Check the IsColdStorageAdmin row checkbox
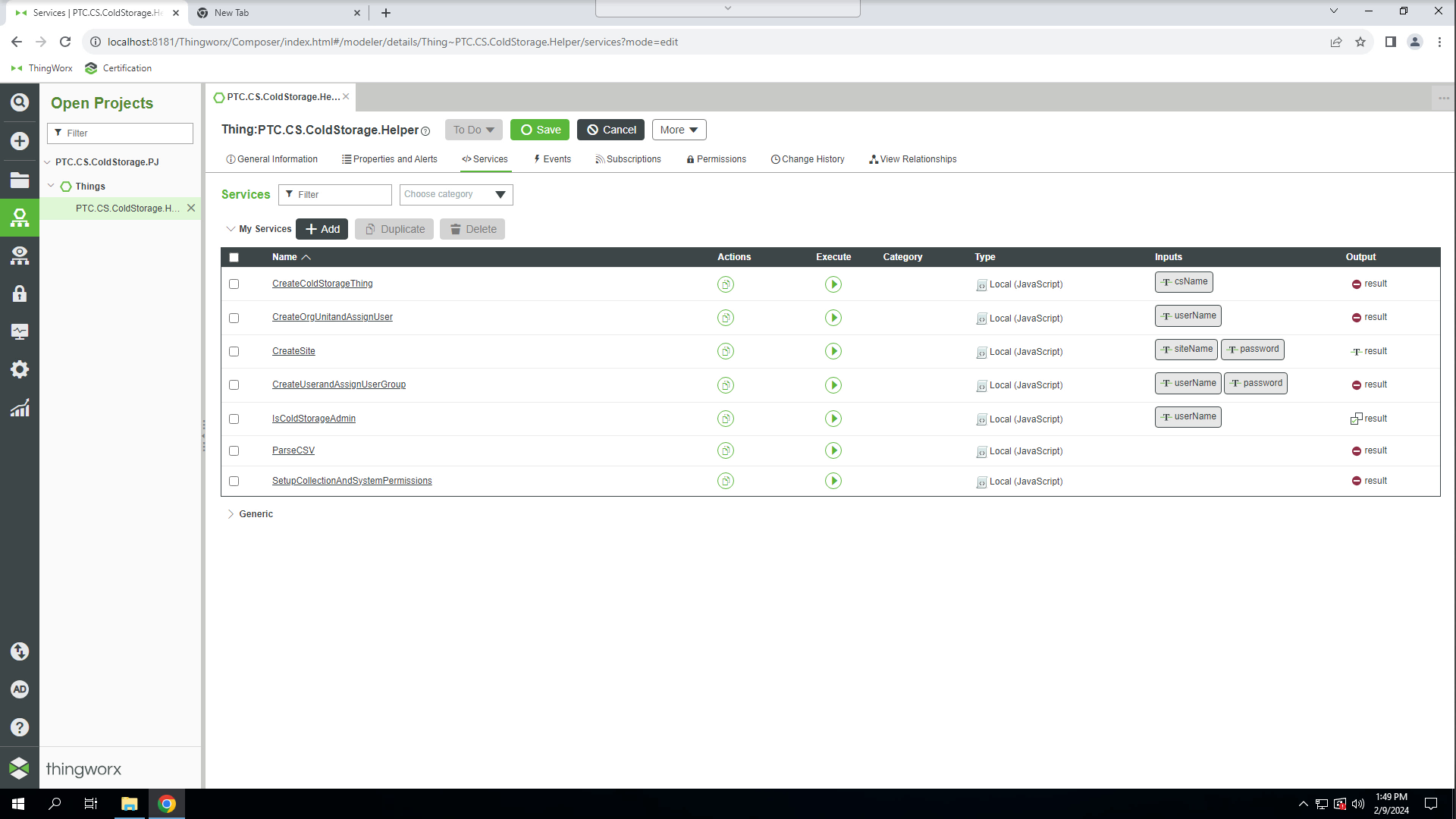 234,419
